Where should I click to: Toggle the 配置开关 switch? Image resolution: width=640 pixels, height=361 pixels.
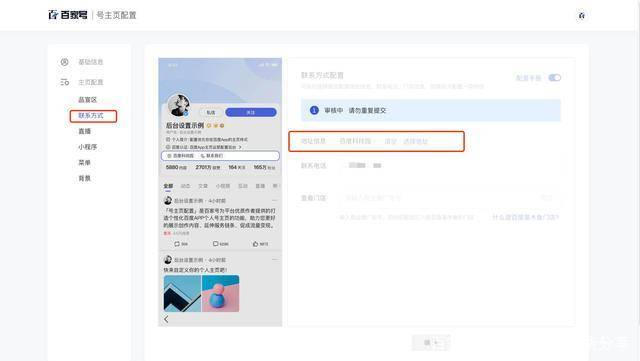[x=554, y=78]
